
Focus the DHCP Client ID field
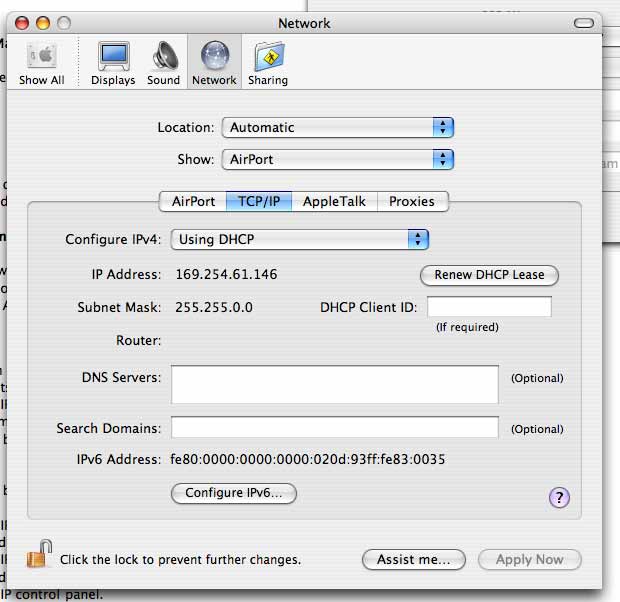pyautogui.click(x=489, y=307)
